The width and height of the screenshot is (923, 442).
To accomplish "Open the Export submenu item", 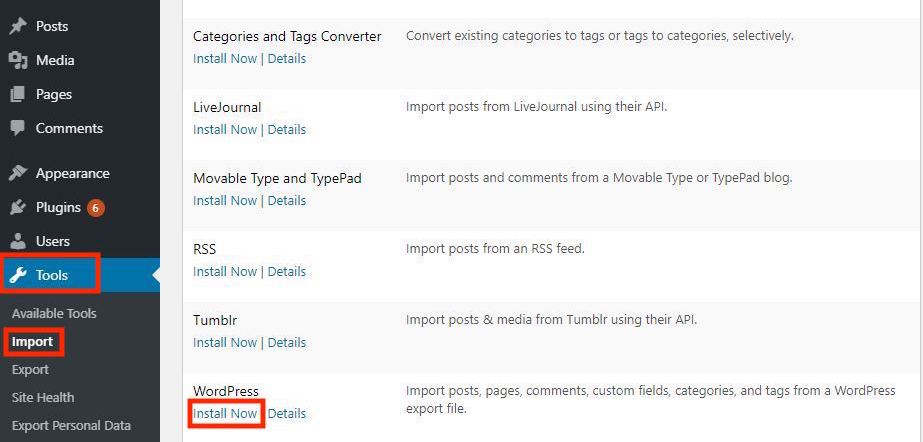I will point(30,369).
